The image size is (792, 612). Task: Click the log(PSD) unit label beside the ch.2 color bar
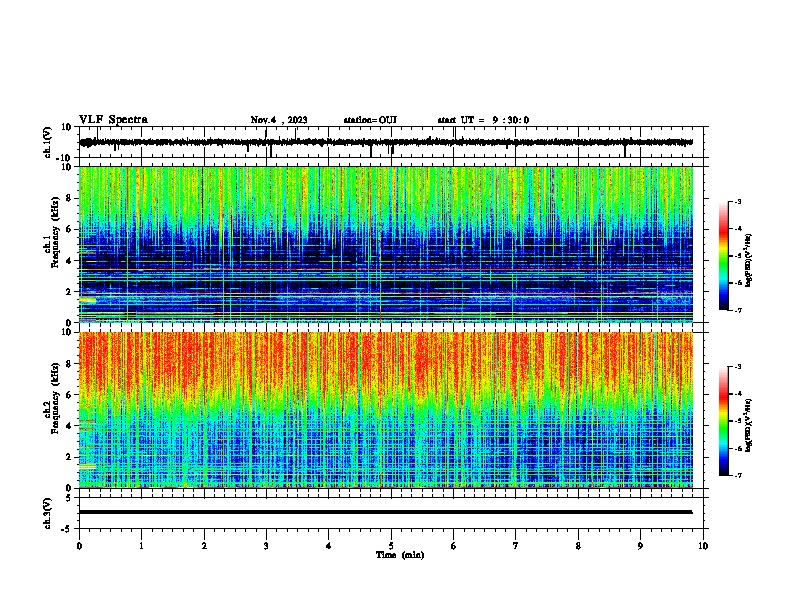pos(749,425)
